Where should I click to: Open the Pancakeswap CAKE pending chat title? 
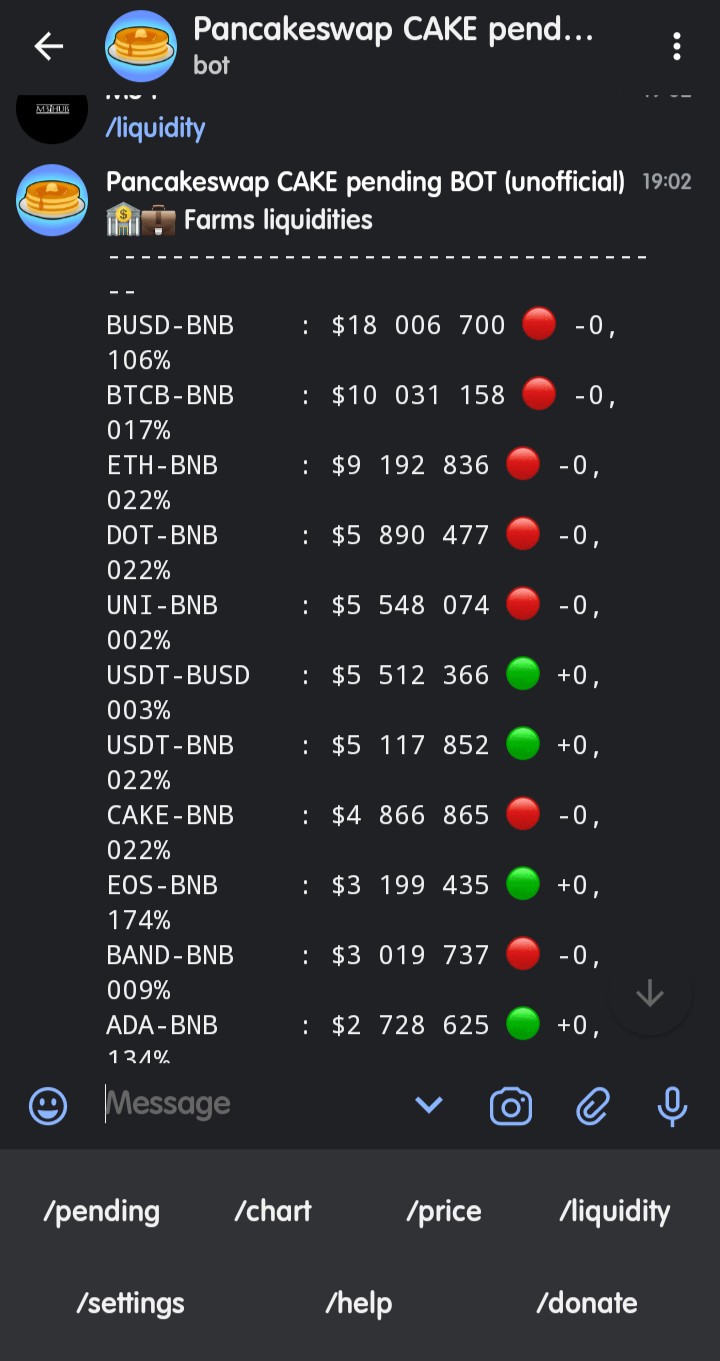click(393, 31)
